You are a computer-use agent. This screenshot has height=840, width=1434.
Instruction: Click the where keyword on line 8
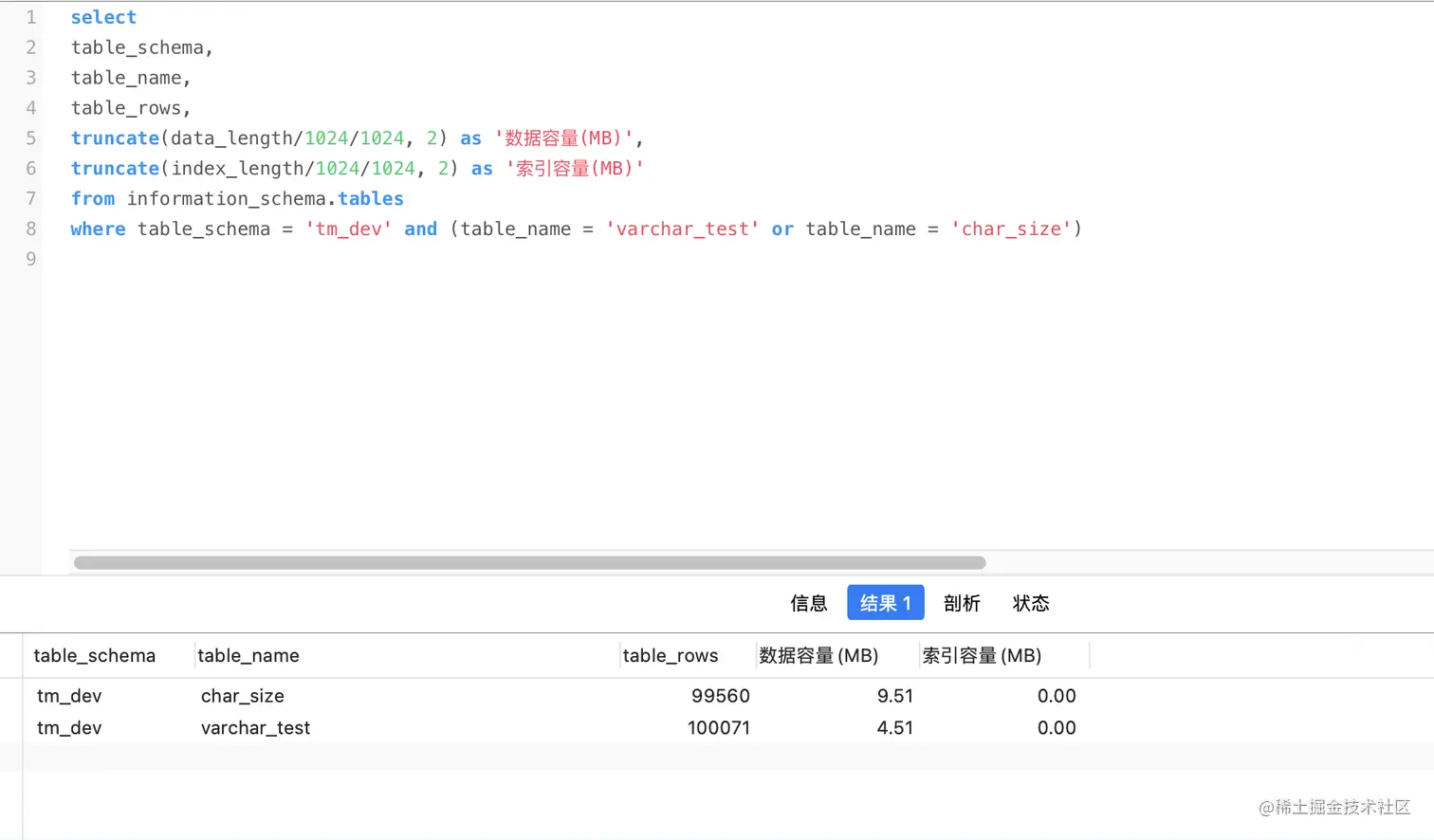coord(99,229)
